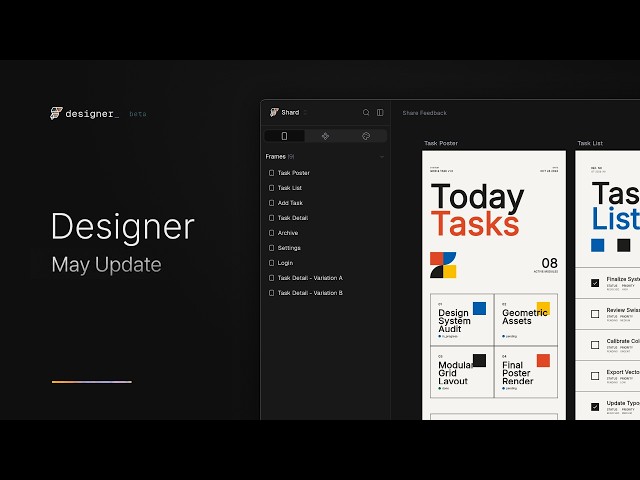Check the Calibrate task checkbox
Screen dimensions: 640x480
coord(595,345)
